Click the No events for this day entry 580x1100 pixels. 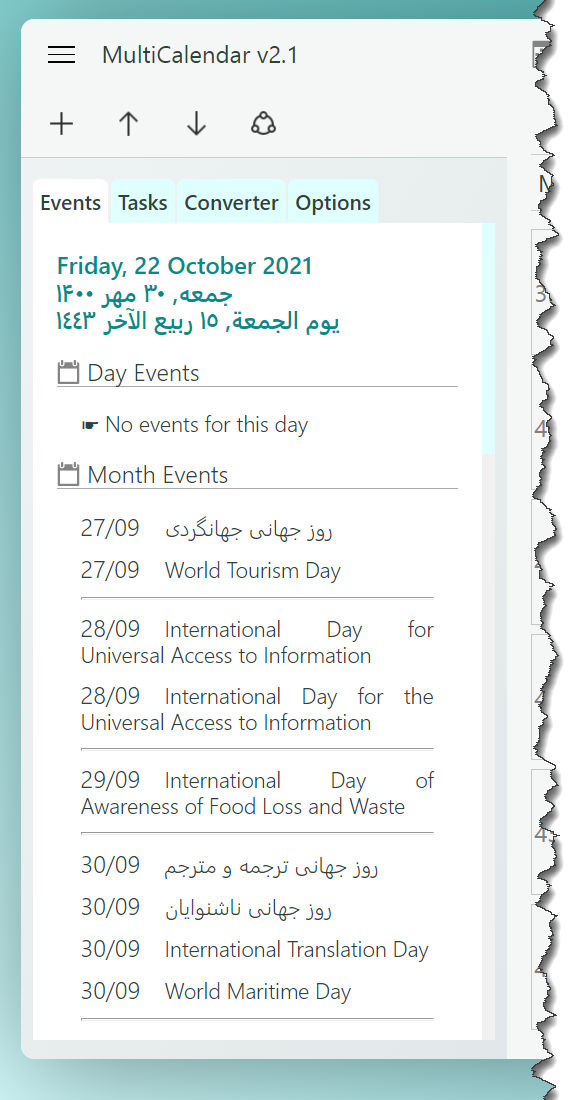[x=195, y=424]
